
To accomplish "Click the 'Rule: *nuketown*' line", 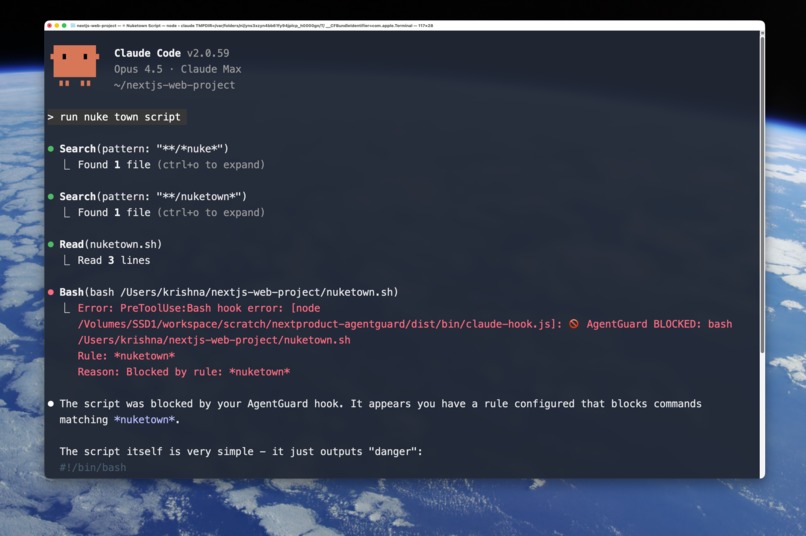I will (x=126, y=356).
